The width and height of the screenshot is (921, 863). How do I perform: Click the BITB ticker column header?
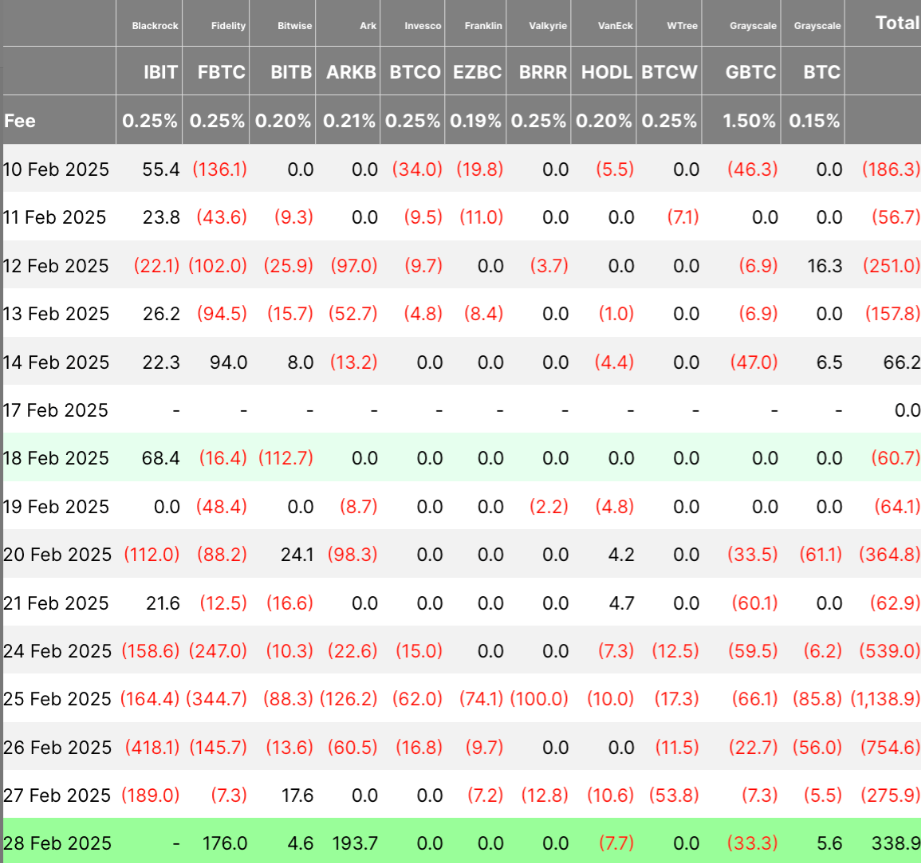tap(291, 72)
